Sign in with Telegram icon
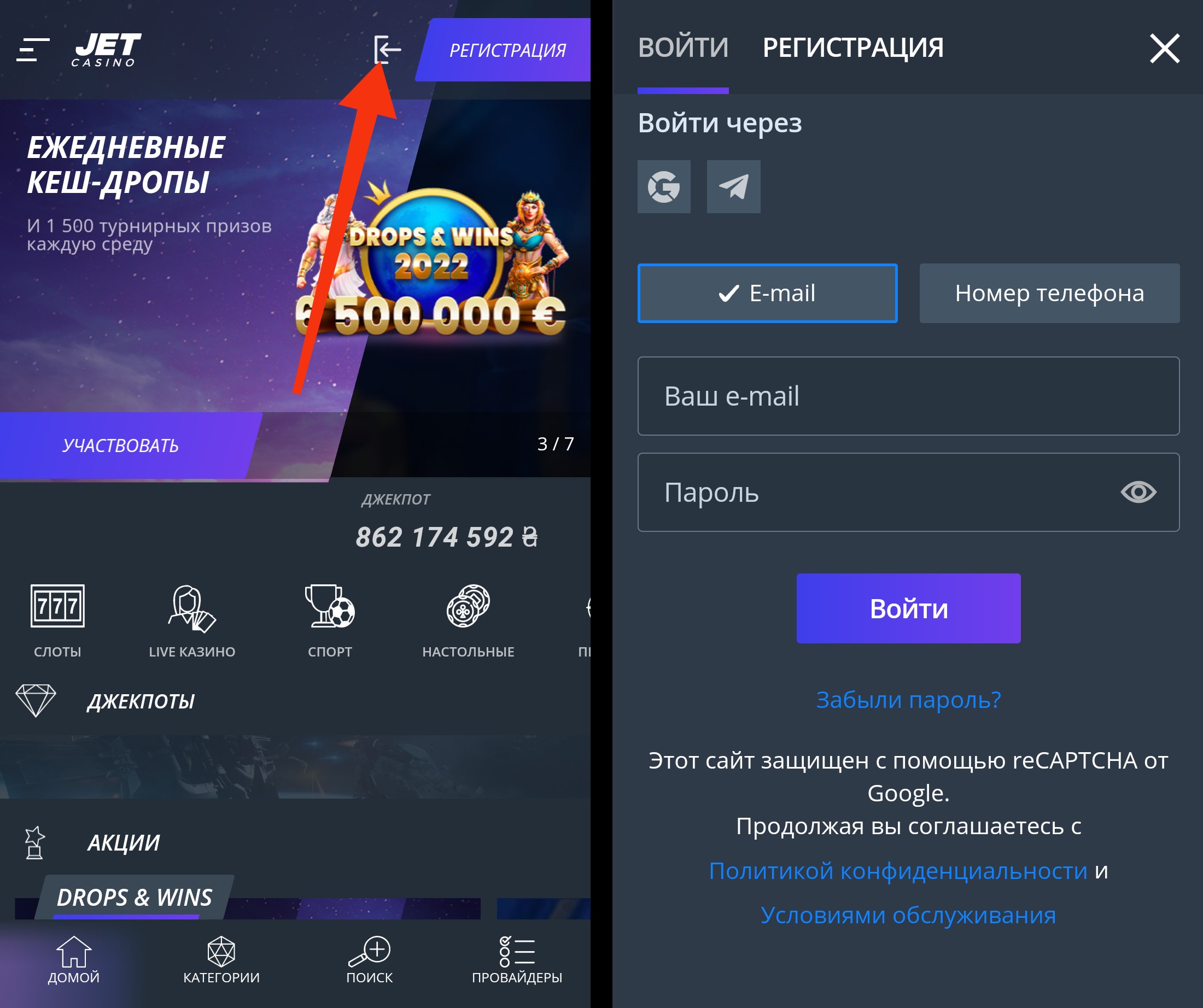 click(734, 187)
